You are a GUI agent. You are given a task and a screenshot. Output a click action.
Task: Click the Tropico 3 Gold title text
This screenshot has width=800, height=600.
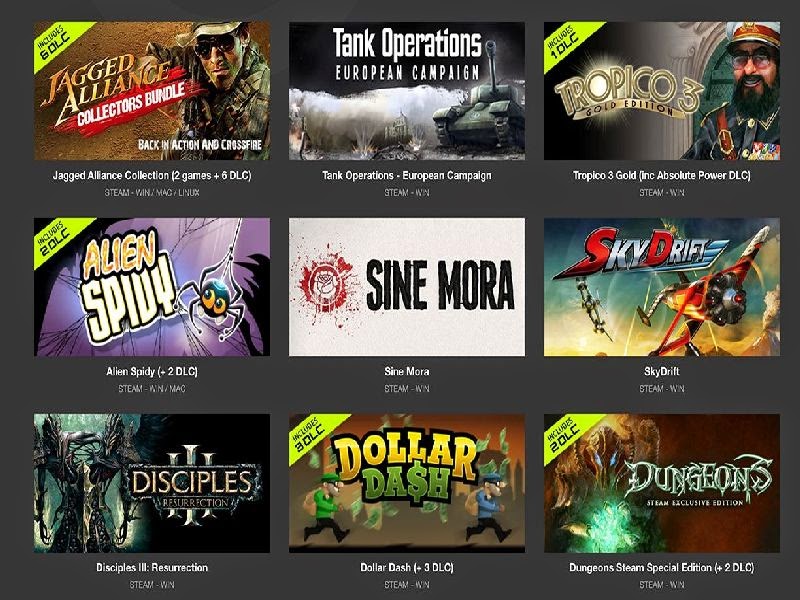pyautogui.click(x=662, y=176)
